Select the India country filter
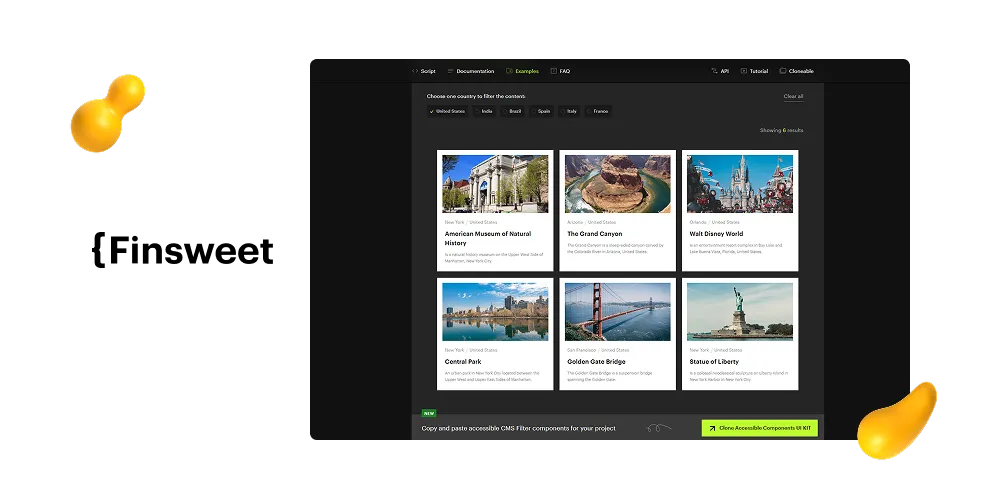 tap(484, 111)
